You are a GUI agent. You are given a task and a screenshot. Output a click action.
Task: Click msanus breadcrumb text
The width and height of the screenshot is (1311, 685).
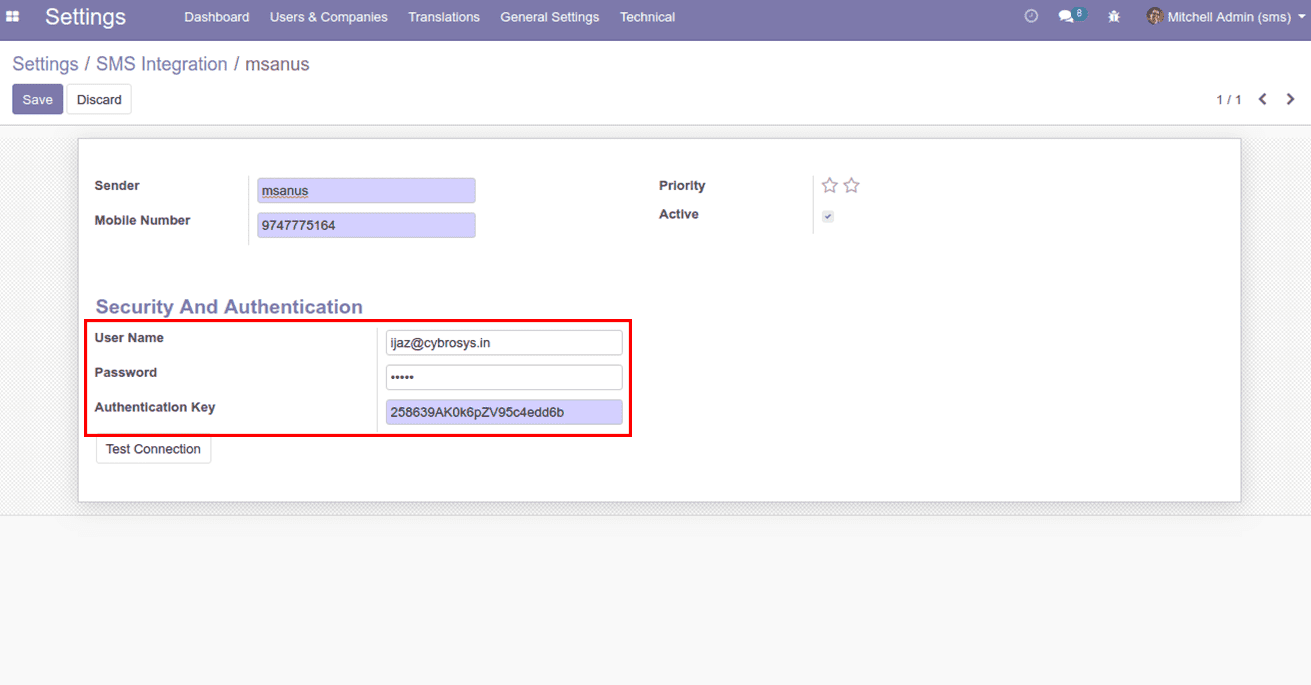coord(277,64)
